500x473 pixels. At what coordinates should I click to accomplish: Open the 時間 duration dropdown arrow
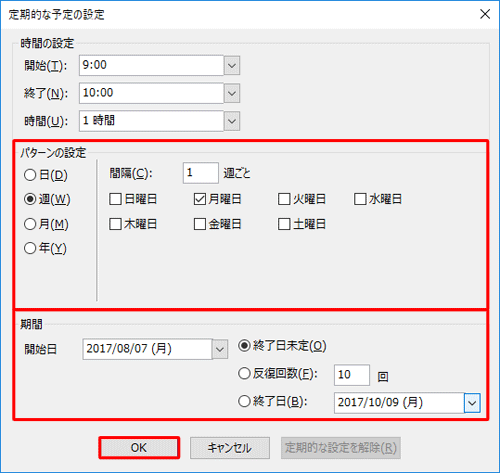tap(232, 121)
